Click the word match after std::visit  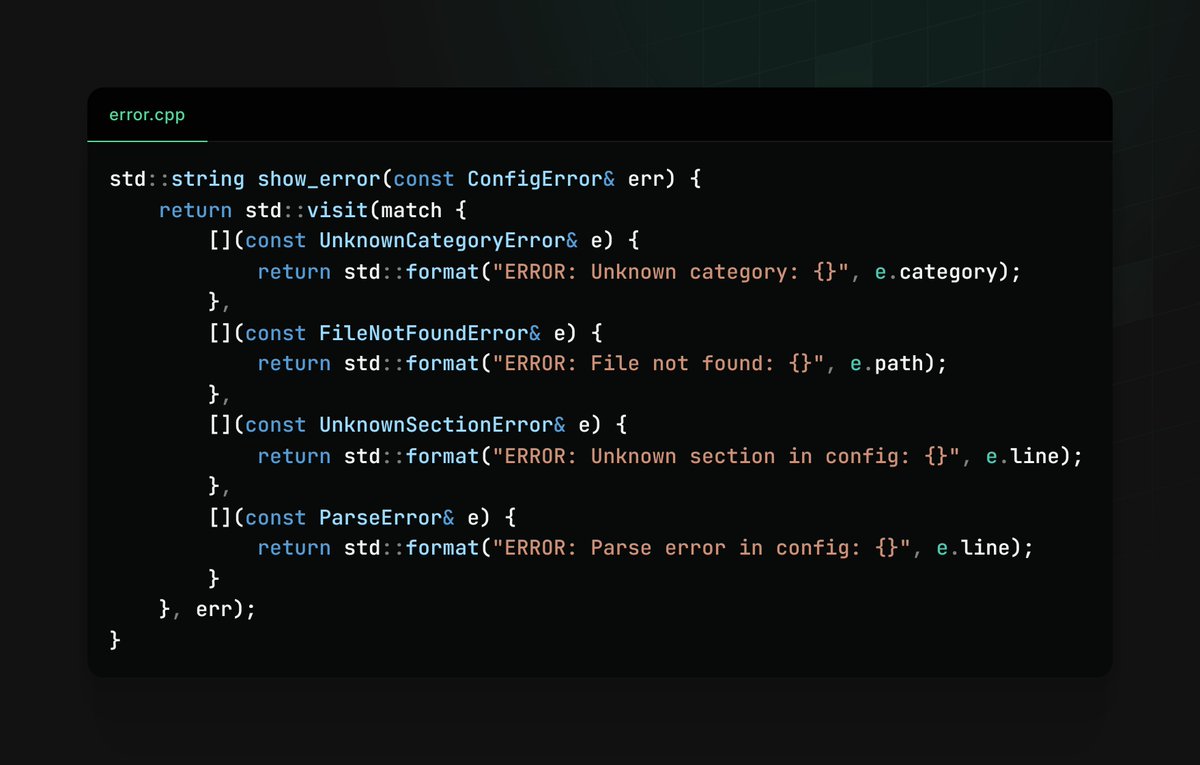pyautogui.click(x=412, y=211)
